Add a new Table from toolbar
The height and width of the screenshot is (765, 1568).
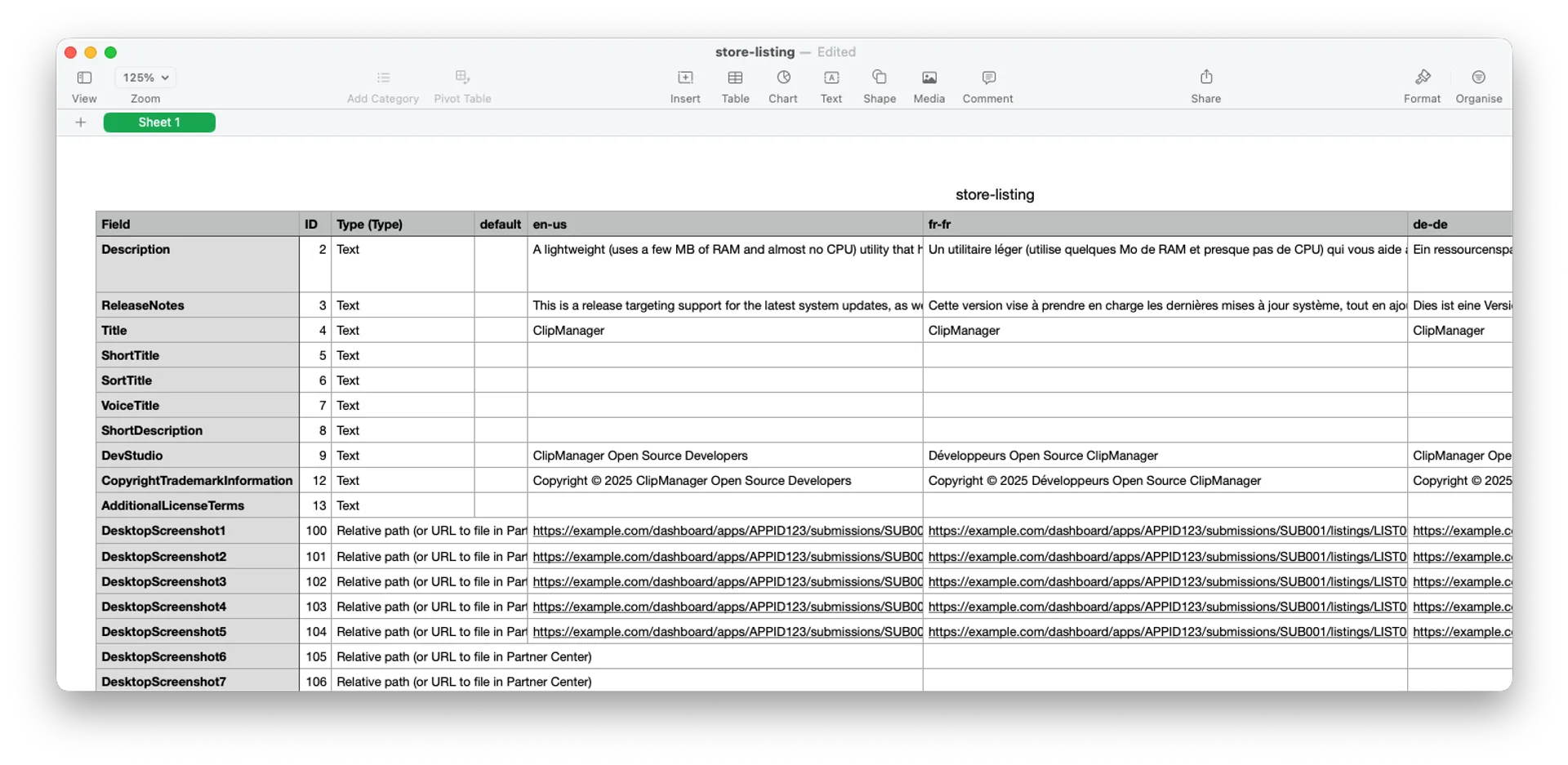tap(735, 78)
